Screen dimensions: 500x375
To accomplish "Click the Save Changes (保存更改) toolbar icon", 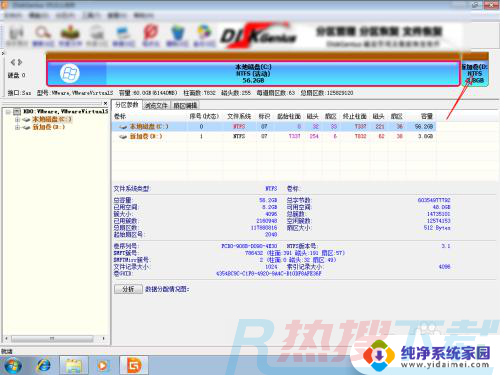I will (x=17, y=36).
